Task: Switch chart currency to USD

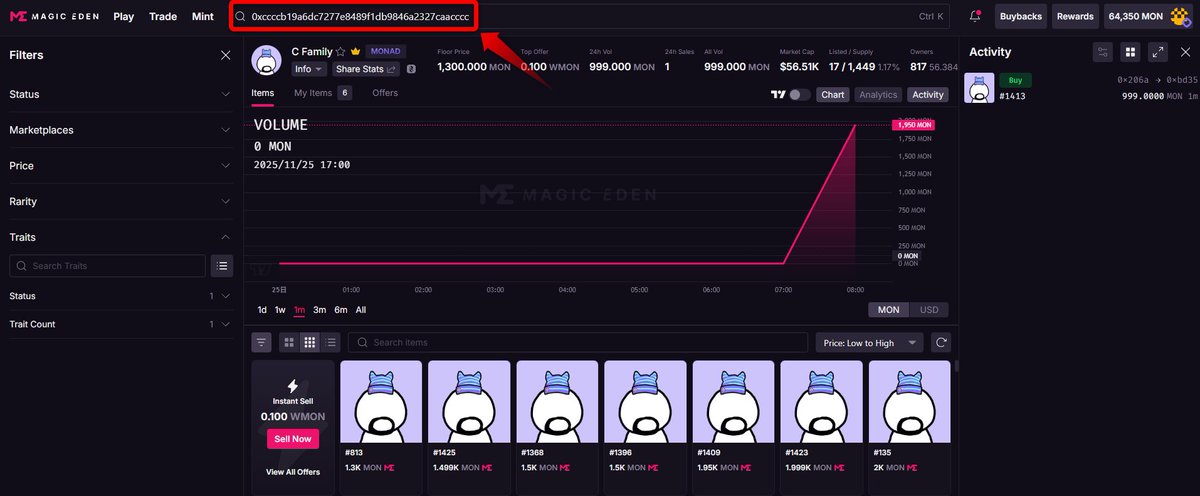Action: (x=929, y=310)
